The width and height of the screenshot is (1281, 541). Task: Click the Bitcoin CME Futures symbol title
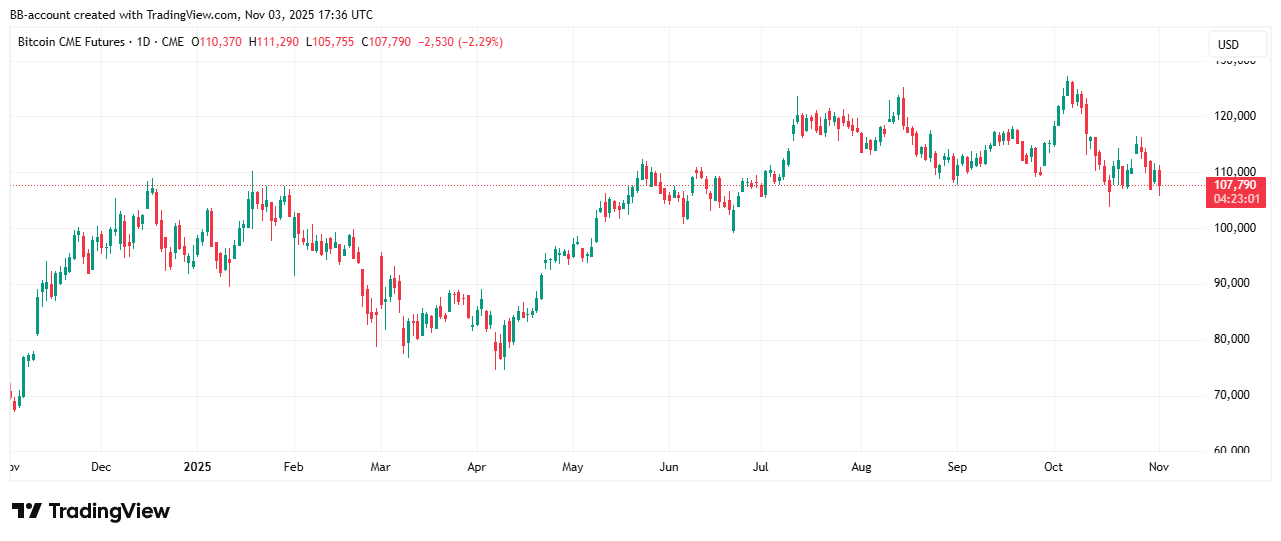(x=71, y=42)
